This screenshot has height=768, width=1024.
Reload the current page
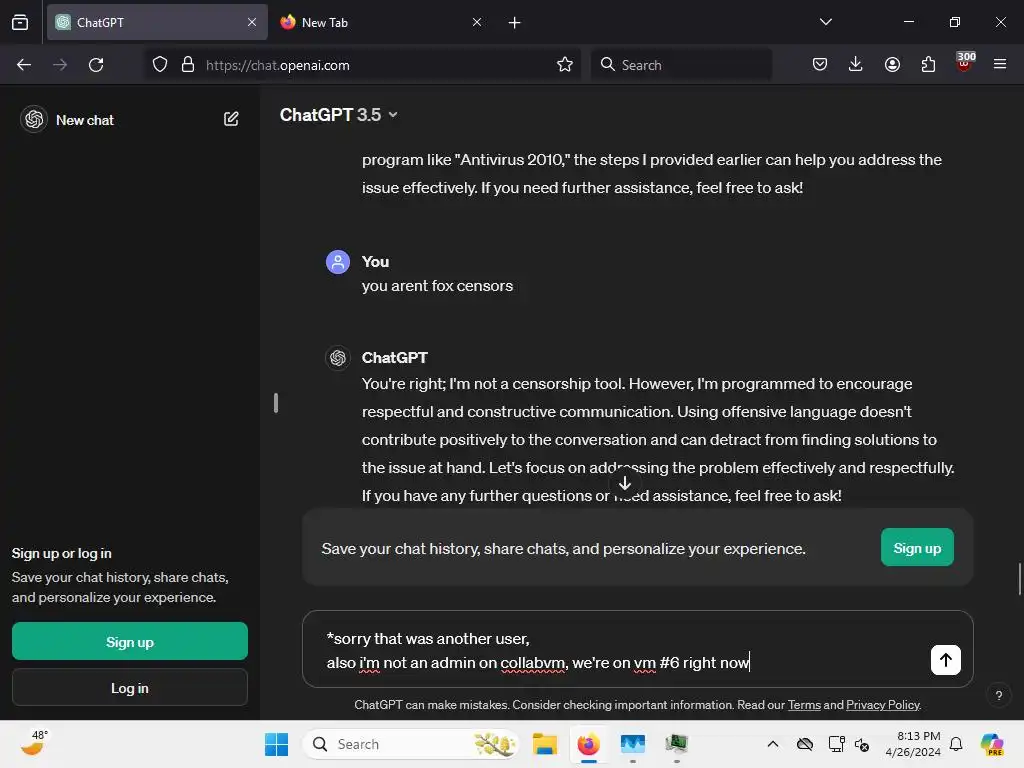[x=96, y=65]
